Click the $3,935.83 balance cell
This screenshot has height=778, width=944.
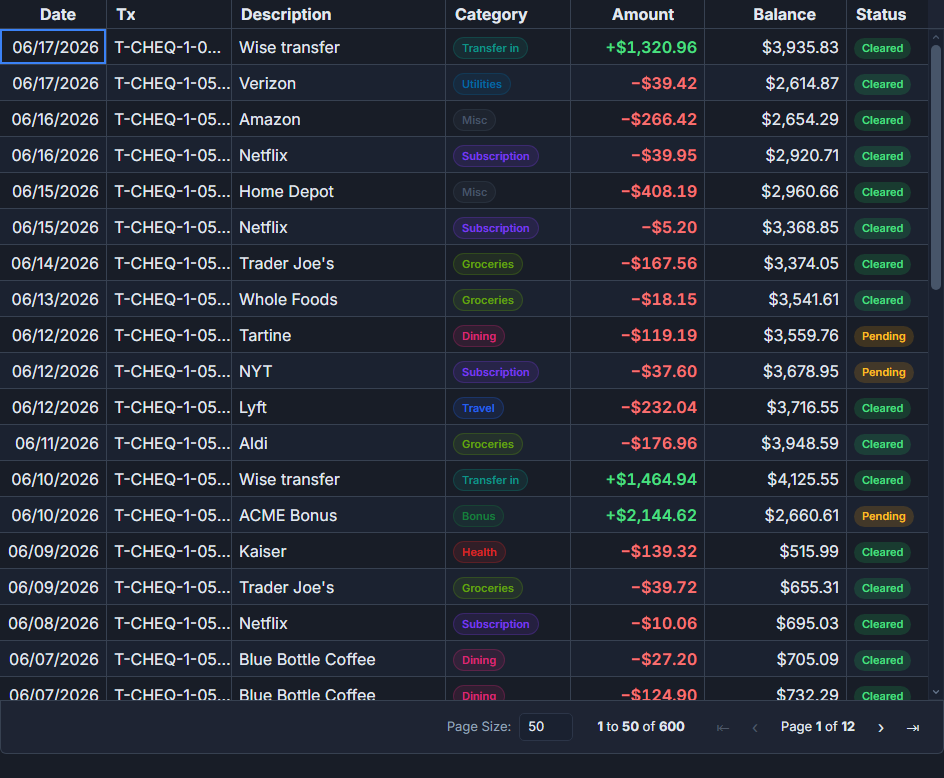click(x=775, y=47)
